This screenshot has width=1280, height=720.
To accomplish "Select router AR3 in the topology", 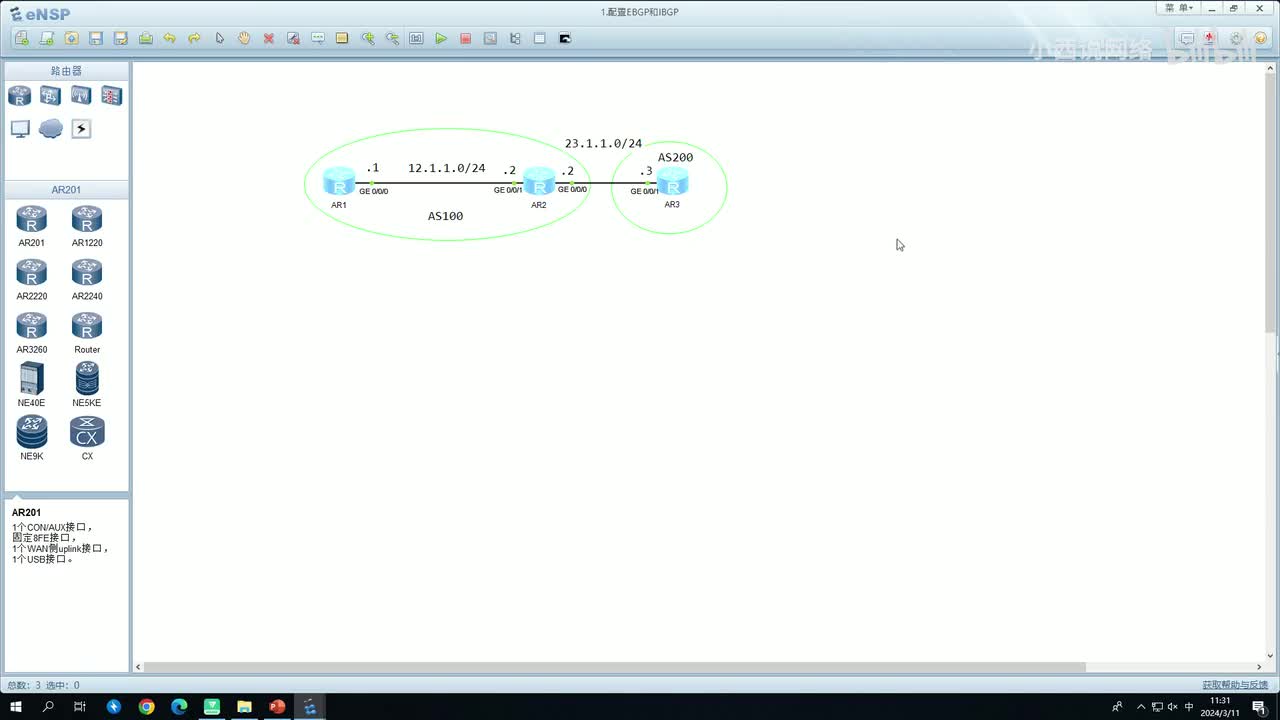I will coord(672,181).
